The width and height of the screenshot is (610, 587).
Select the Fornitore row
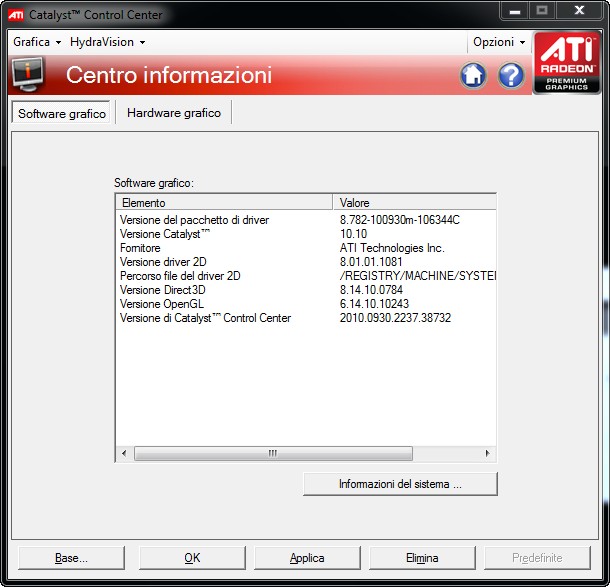click(x=306, y=248)
